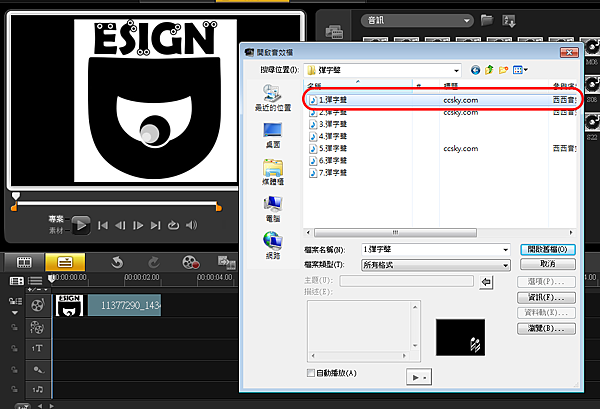Screen dimensions: 600x409
Task: Expand the 檔案名稱 file name dropdown
Action: point(505,250)
